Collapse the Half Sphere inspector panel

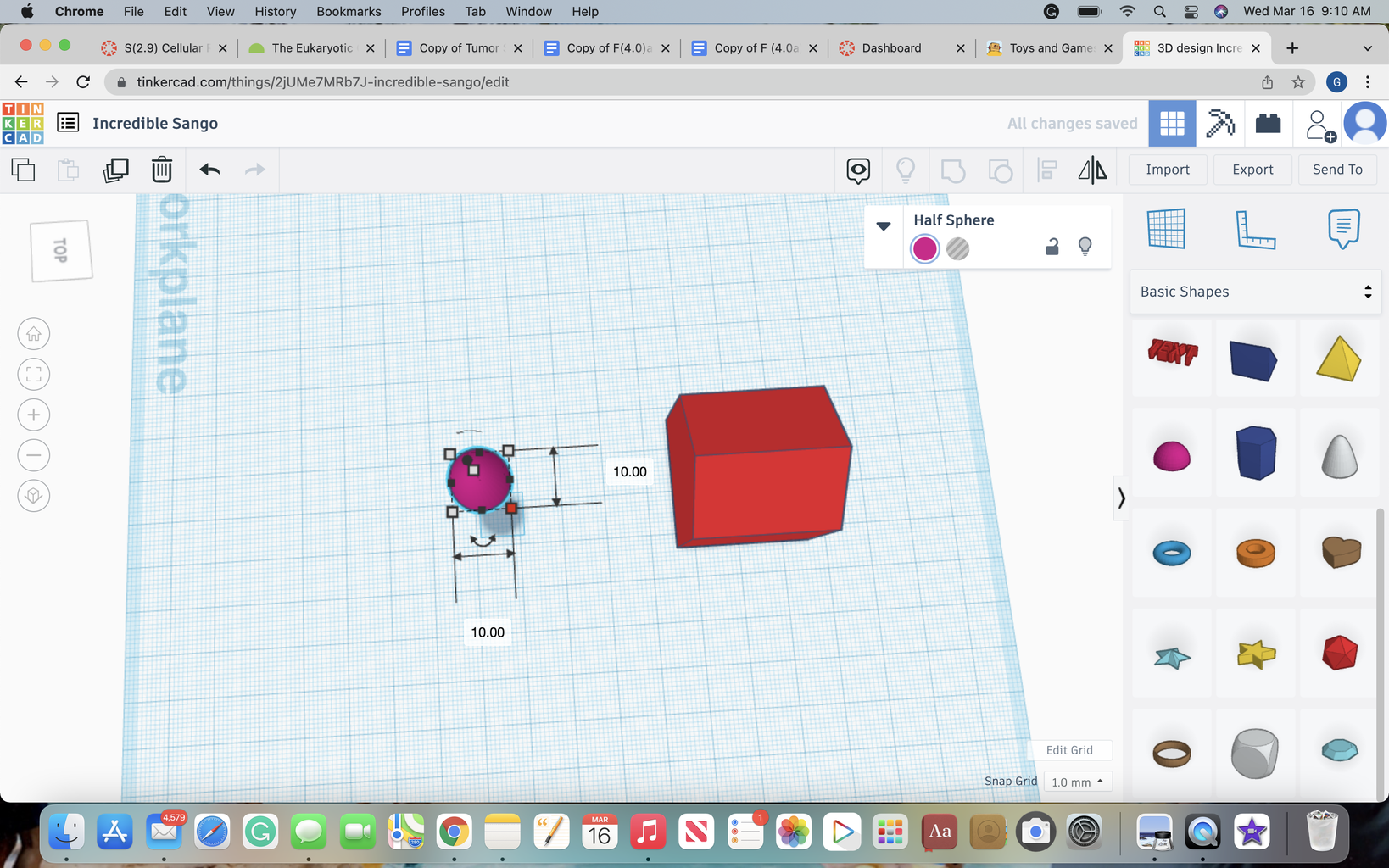click(x=884, y=226)
